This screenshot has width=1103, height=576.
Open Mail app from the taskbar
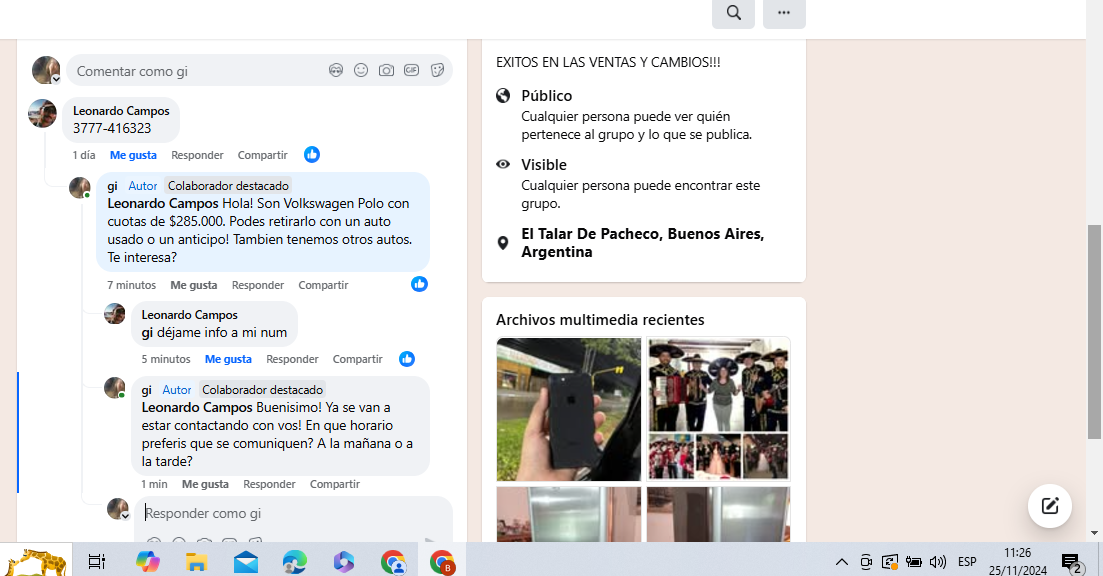tap(246, 561)
